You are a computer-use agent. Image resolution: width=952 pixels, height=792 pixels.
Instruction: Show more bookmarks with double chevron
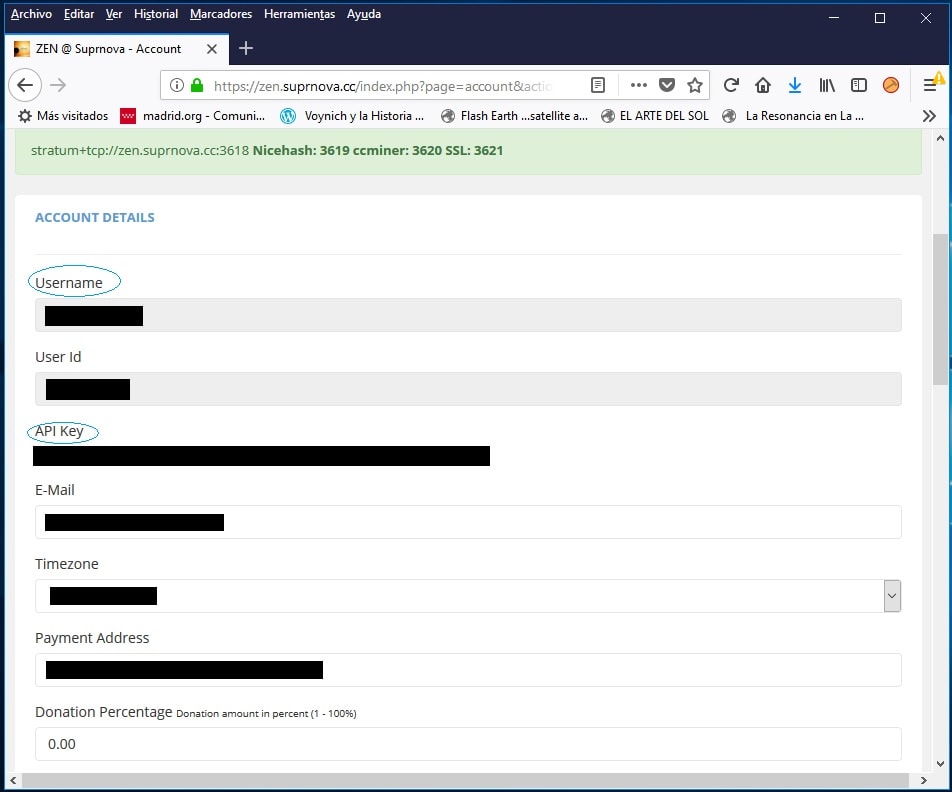click(929, 116)
